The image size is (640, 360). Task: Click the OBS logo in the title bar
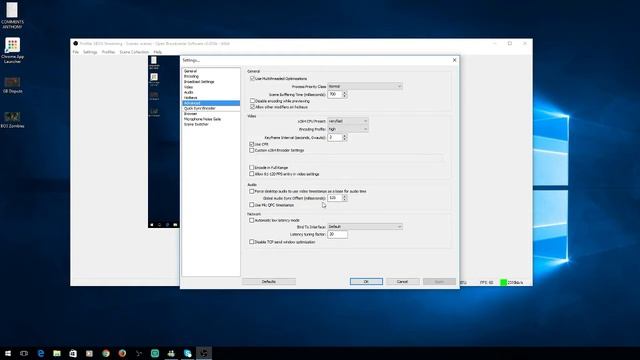point(76,43)
